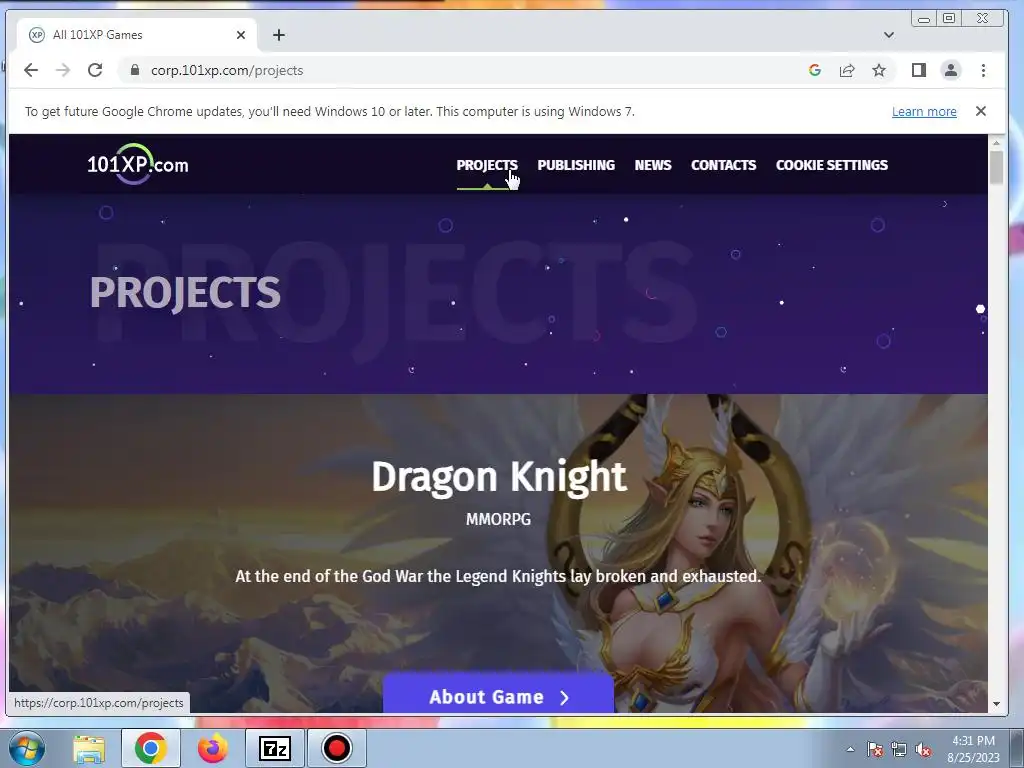This screenshot has width=1024, height=768.
Task: Reload the current page
Action: pyautogui.click(x=95, y=71)
